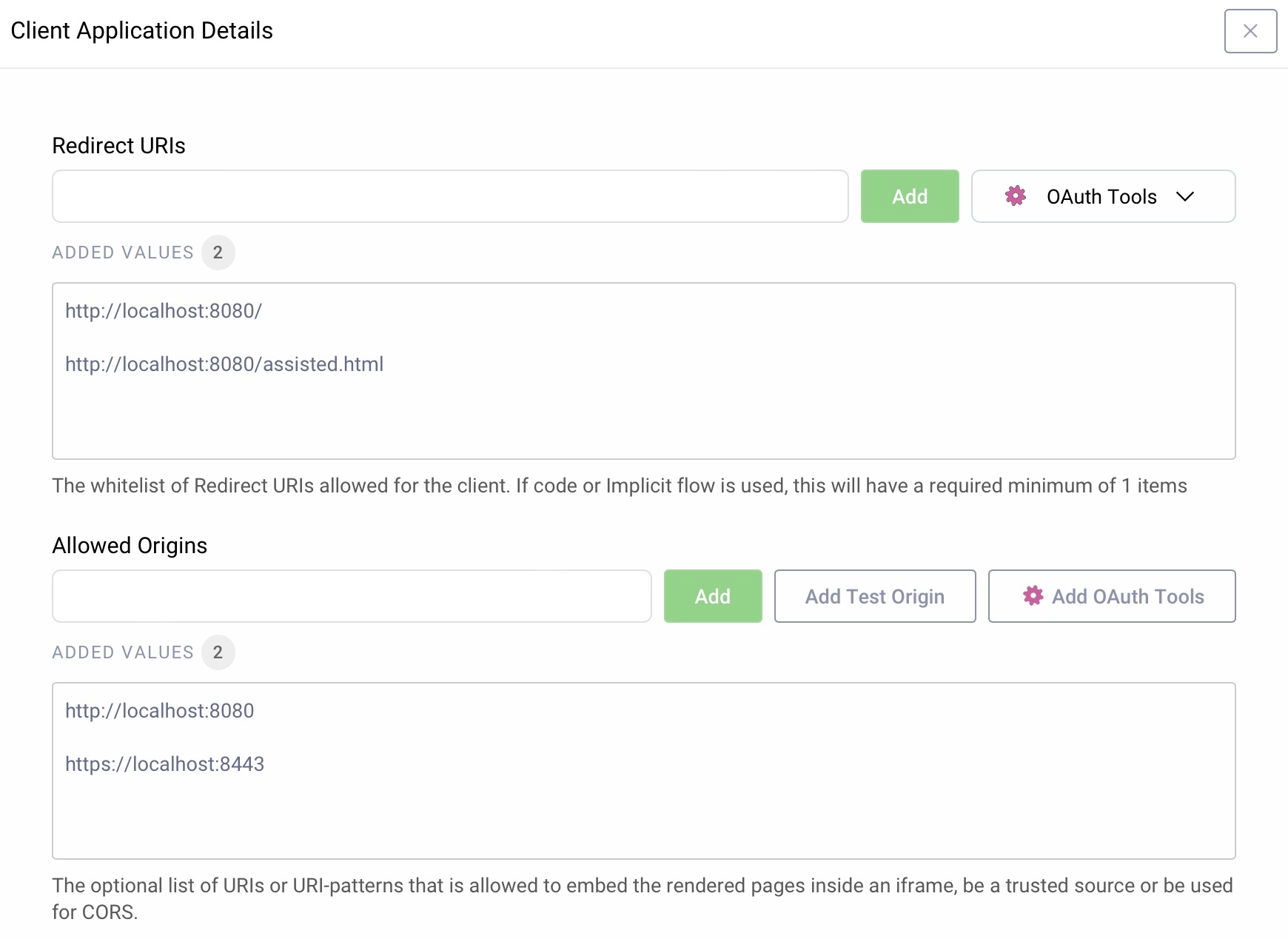1288x939 pixels.
Task: Click the Redirect URIs input field
Action: [449, 196]
